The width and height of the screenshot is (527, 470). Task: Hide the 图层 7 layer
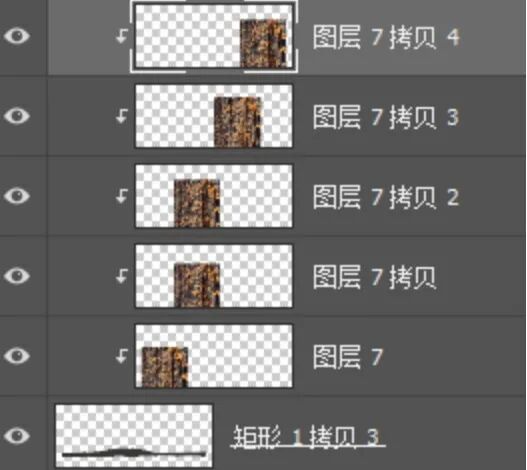17,355
